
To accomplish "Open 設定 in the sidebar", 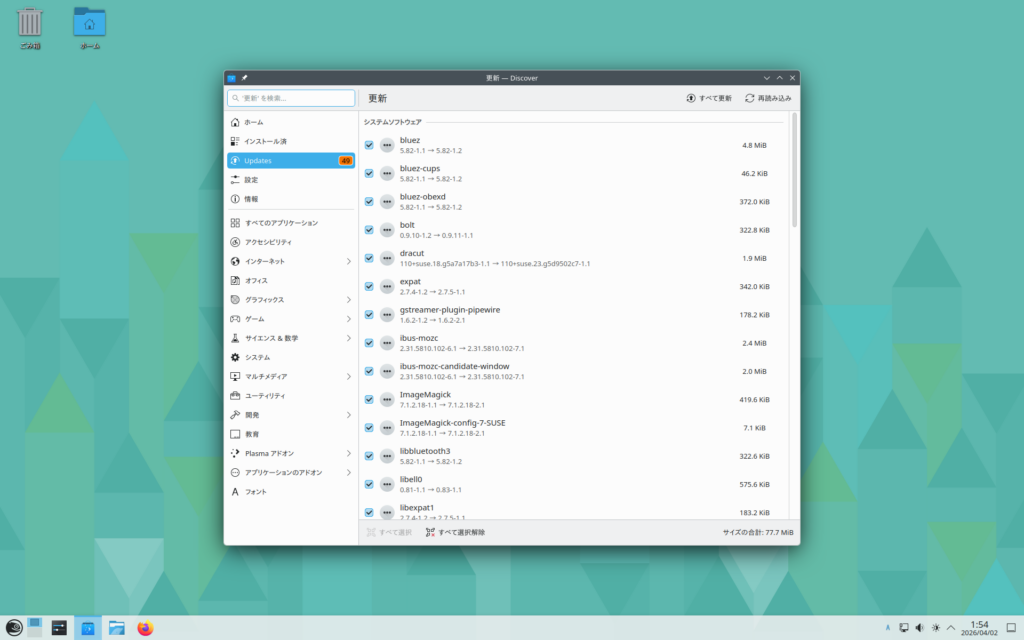I will (251, 180).
